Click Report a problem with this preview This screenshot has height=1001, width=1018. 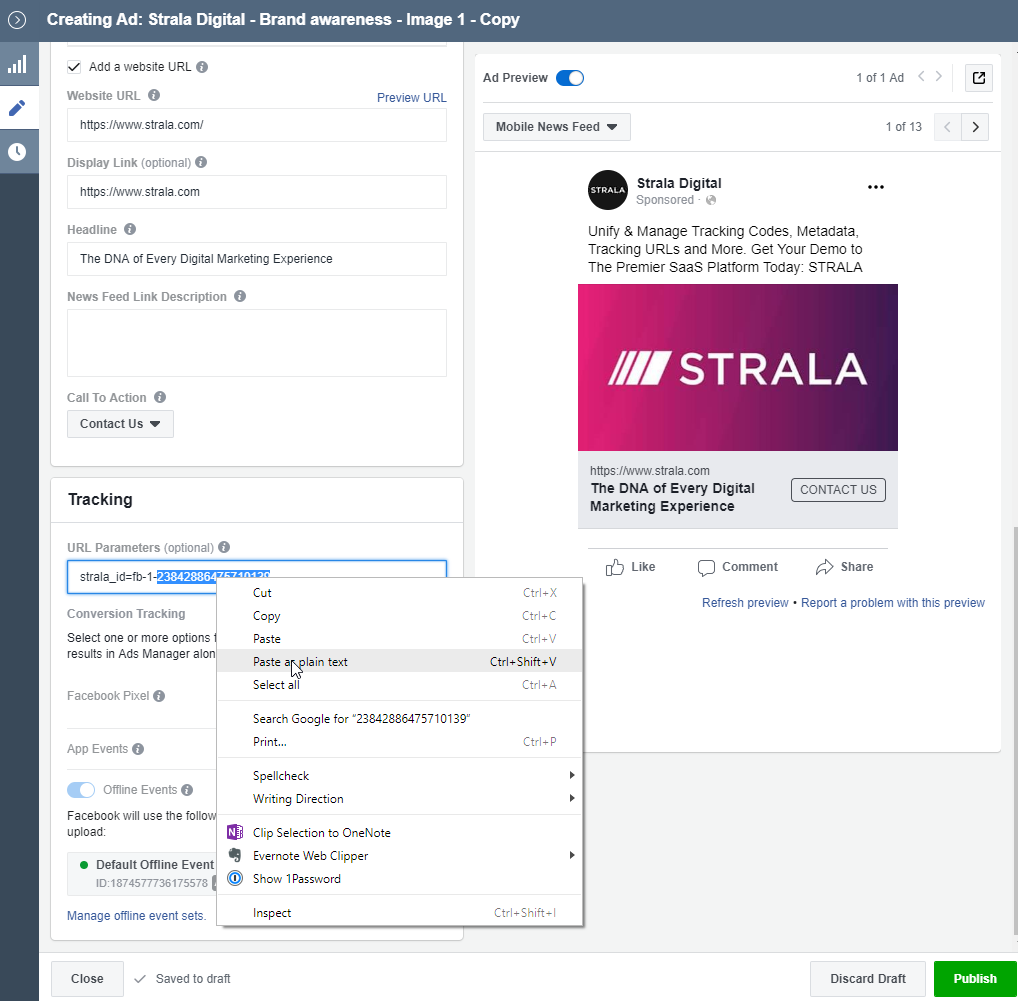tap(893, 603)
